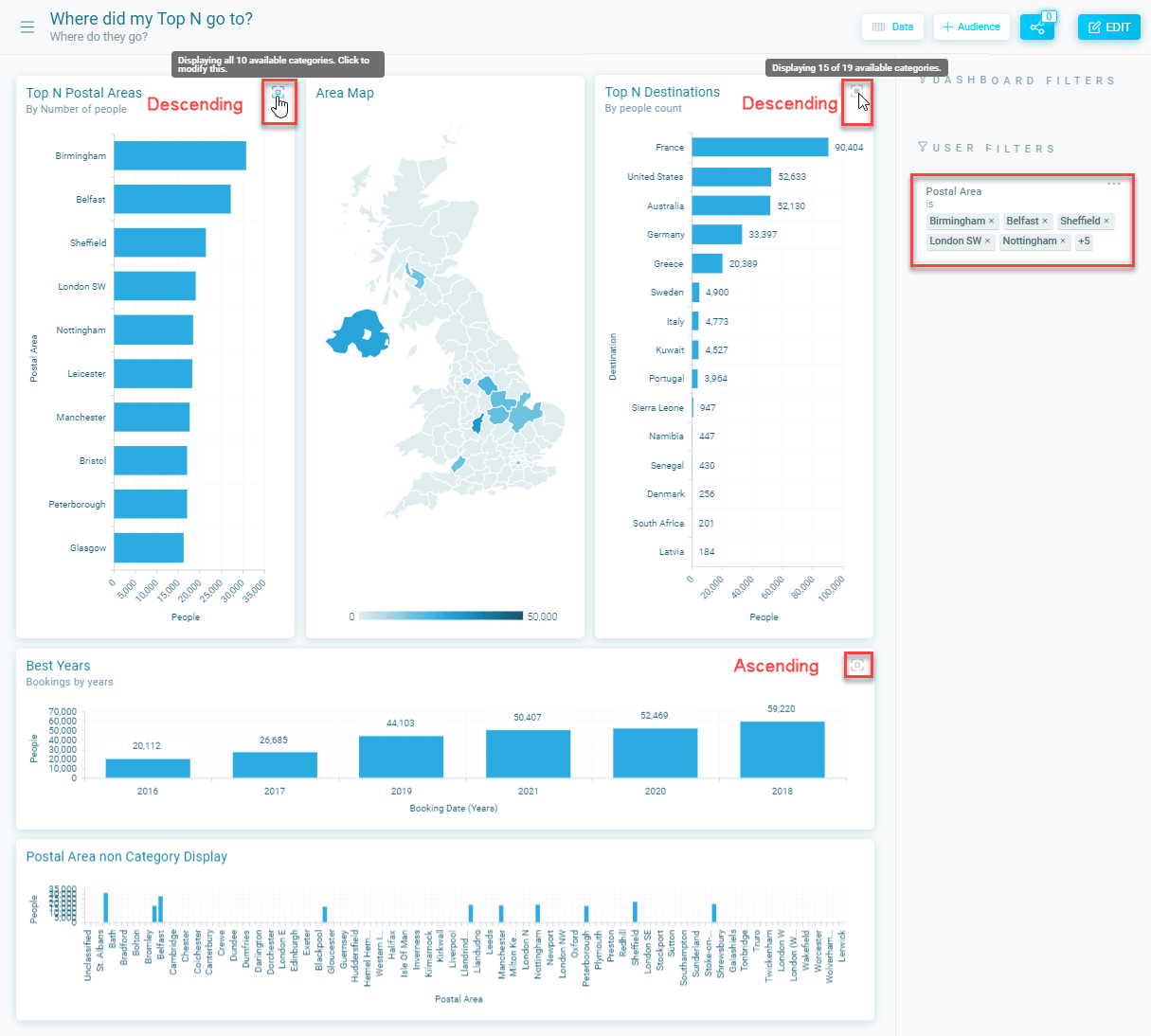This screenshot has width=1151, height=1036.
Task: Expand the +5 hidden filter values
Action: pos(1084,241)
